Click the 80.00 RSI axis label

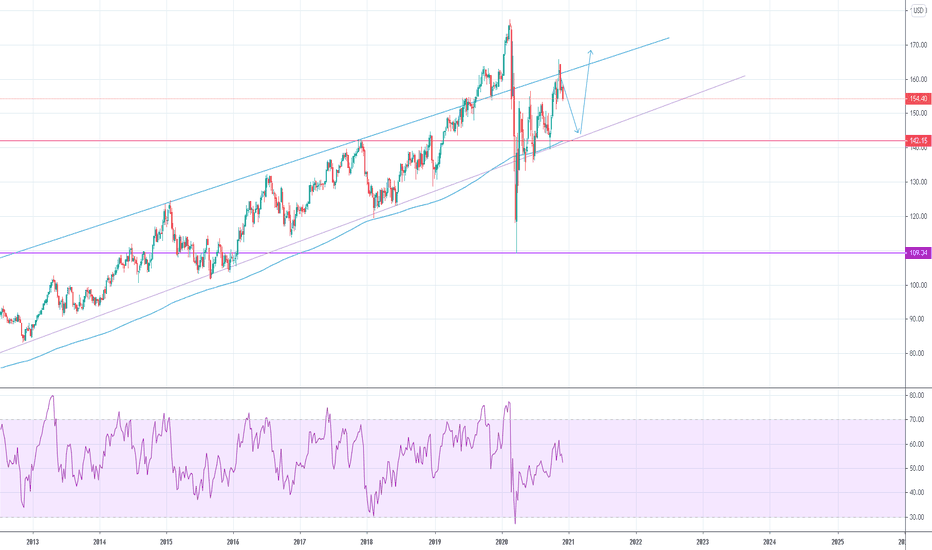917,395
